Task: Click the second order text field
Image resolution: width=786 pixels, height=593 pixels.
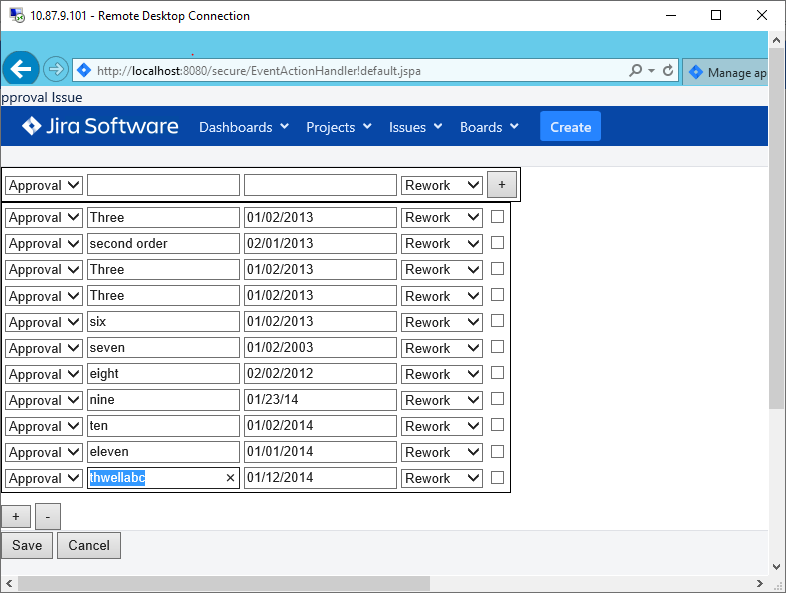Action: pos(163,243)
